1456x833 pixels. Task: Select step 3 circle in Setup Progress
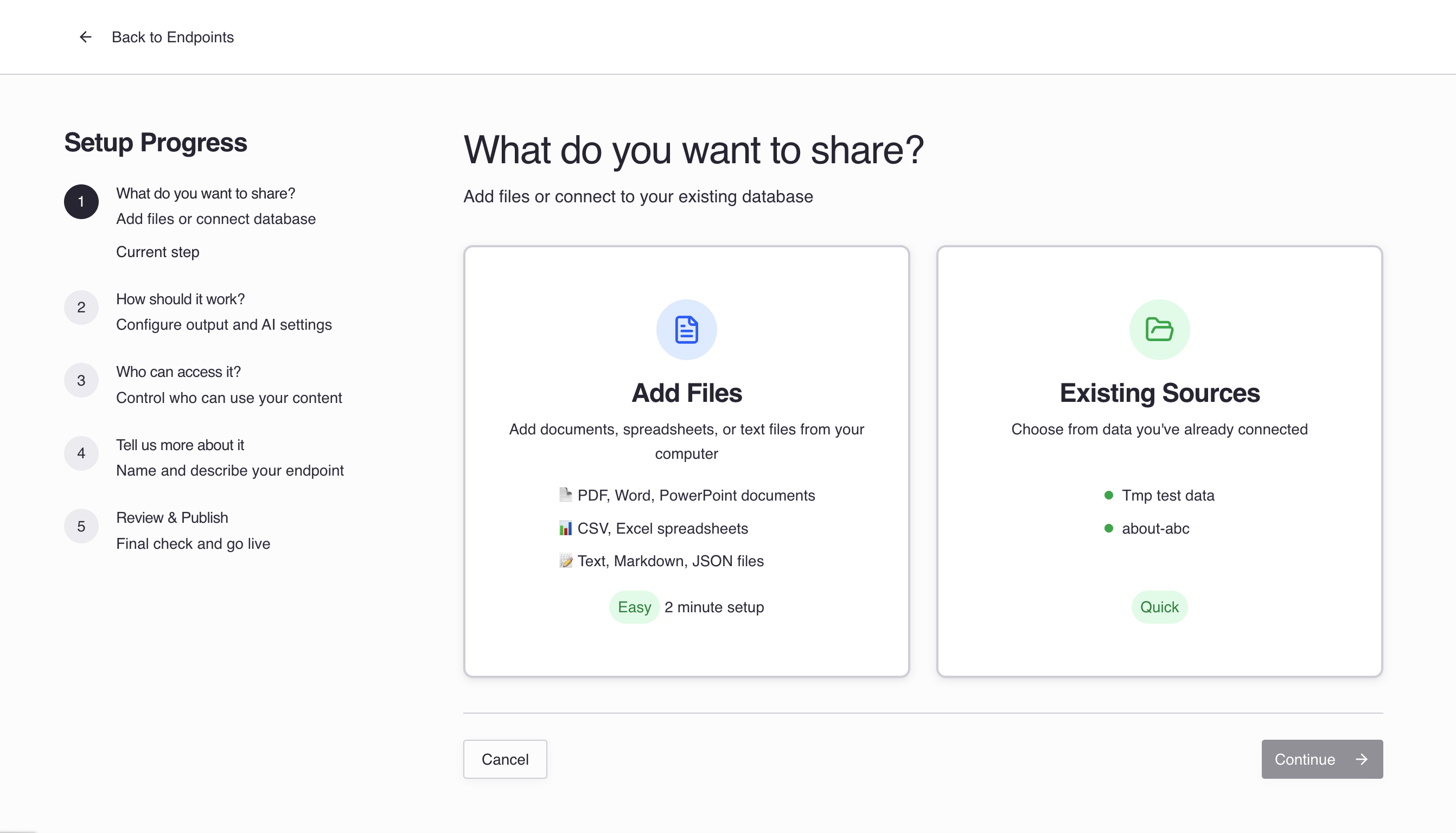[81, 381]
